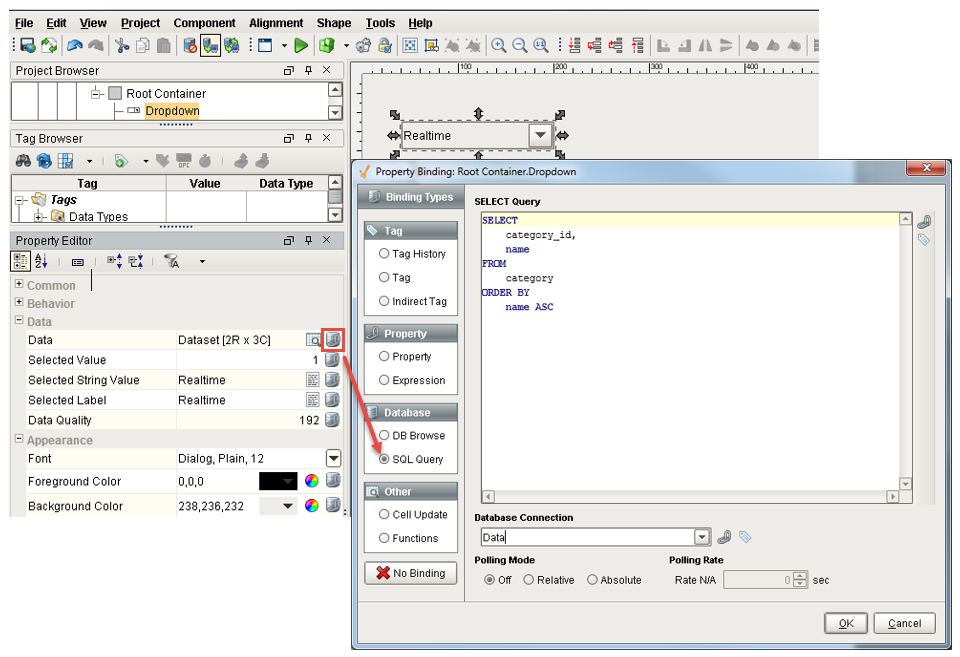
Task: Click the No Binding button
Action: click(x=409, y=573)
